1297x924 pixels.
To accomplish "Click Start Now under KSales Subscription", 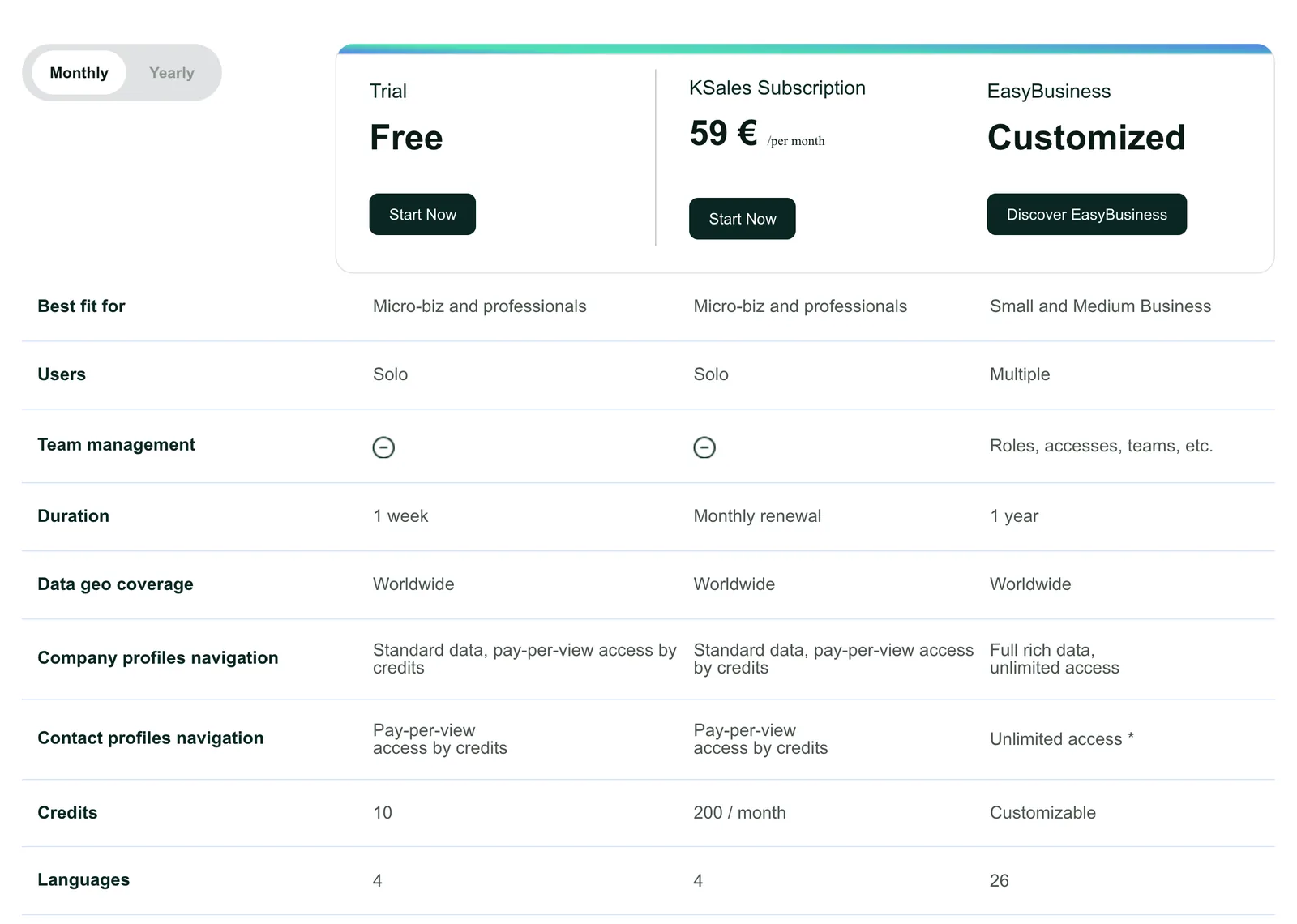I will tap(743, 219).
